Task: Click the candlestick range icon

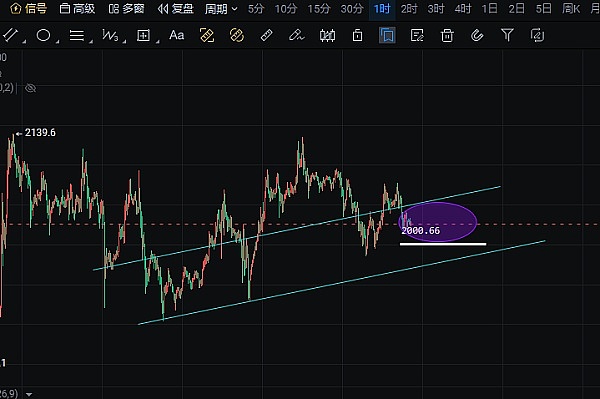Action: [327, 36]
